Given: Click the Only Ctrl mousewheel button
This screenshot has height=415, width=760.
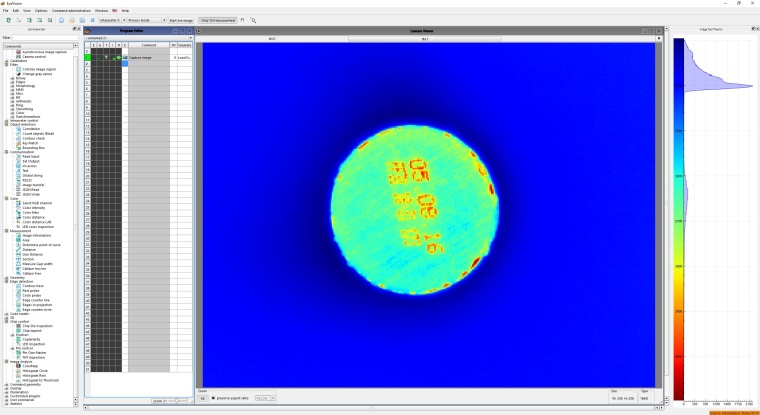Looking at the screenshot, I should [219, 19].
